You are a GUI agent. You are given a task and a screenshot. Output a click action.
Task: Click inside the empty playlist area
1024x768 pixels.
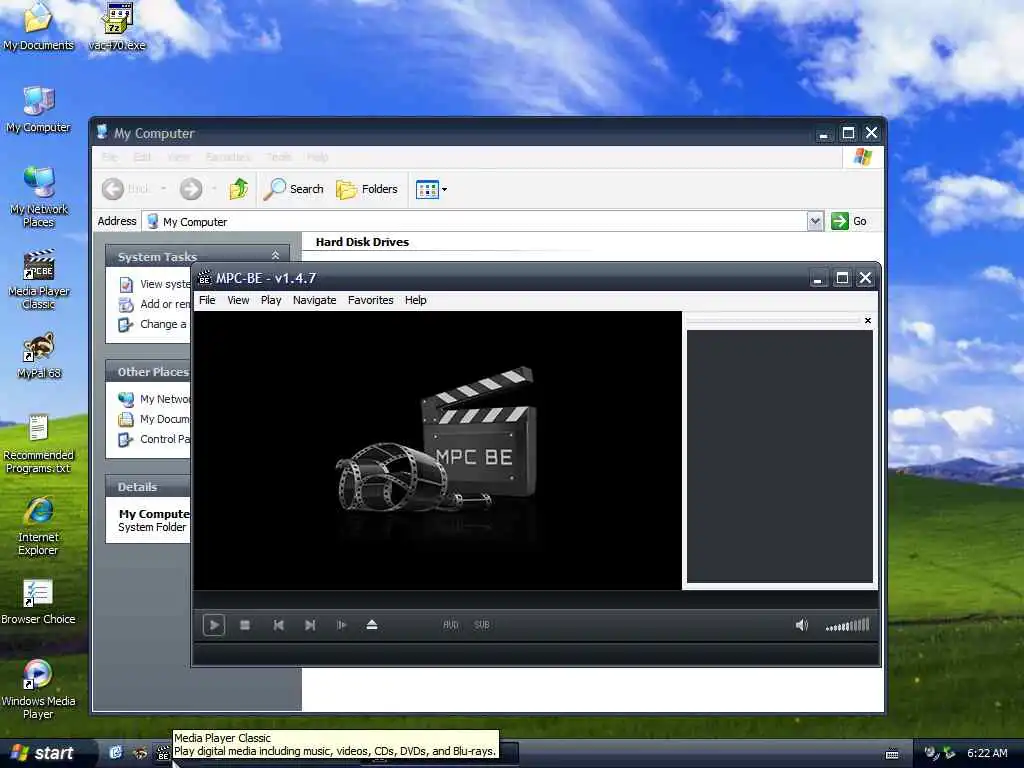tap(780, 456)
